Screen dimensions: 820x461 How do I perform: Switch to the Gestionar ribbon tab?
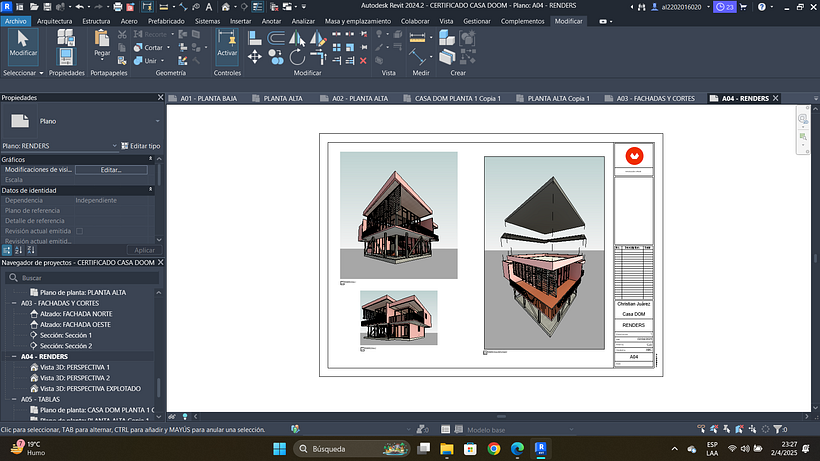click(477, 21)
